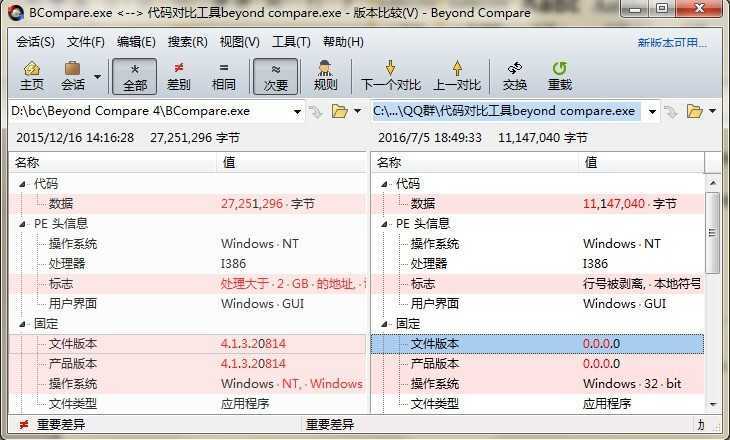This screenshot has width=730, height=440.
Task: Click the left file path field BCompare.exe
Action: pos(149,111)
